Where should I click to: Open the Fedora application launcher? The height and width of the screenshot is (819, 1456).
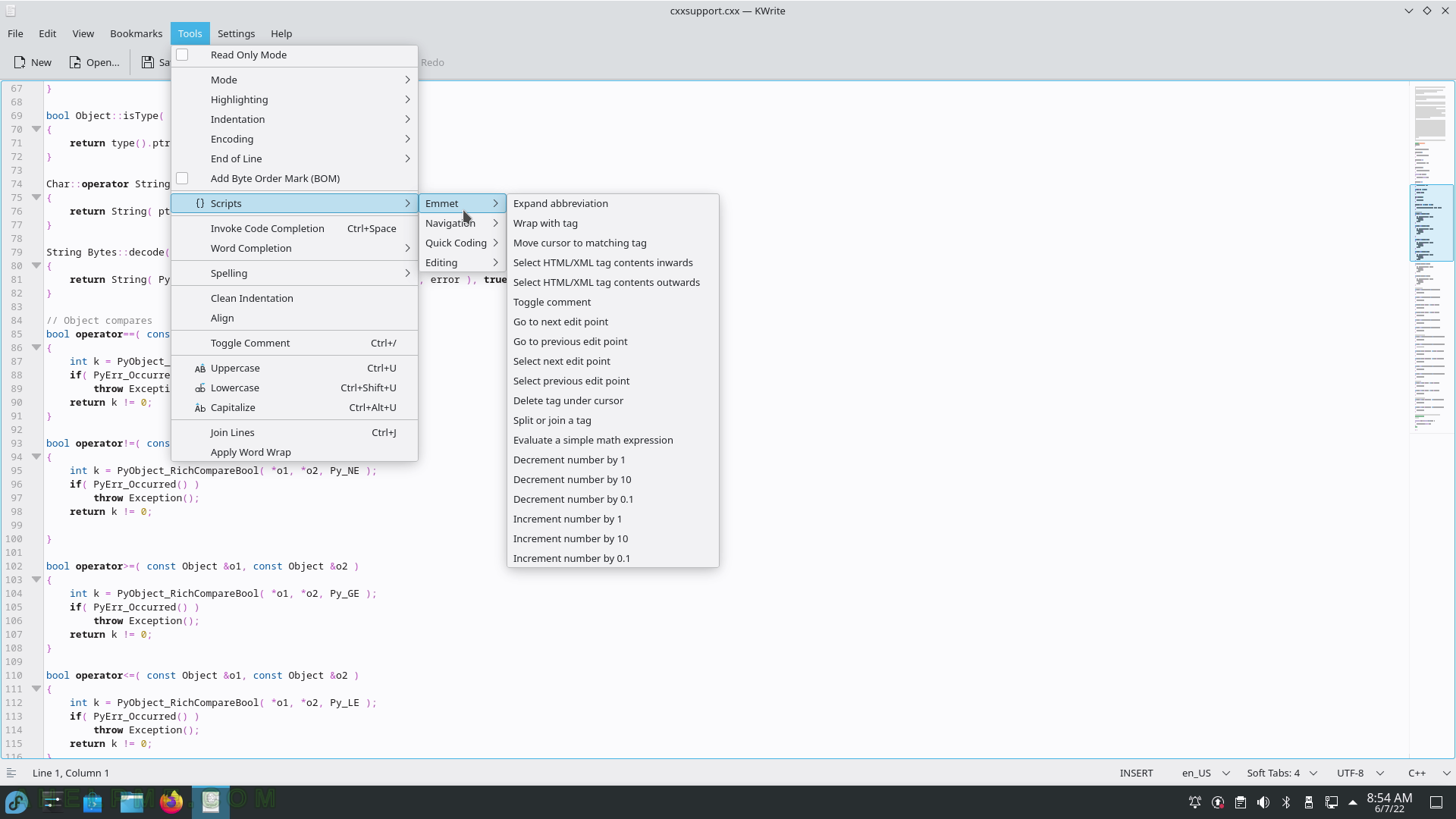(x=17, y=802)
